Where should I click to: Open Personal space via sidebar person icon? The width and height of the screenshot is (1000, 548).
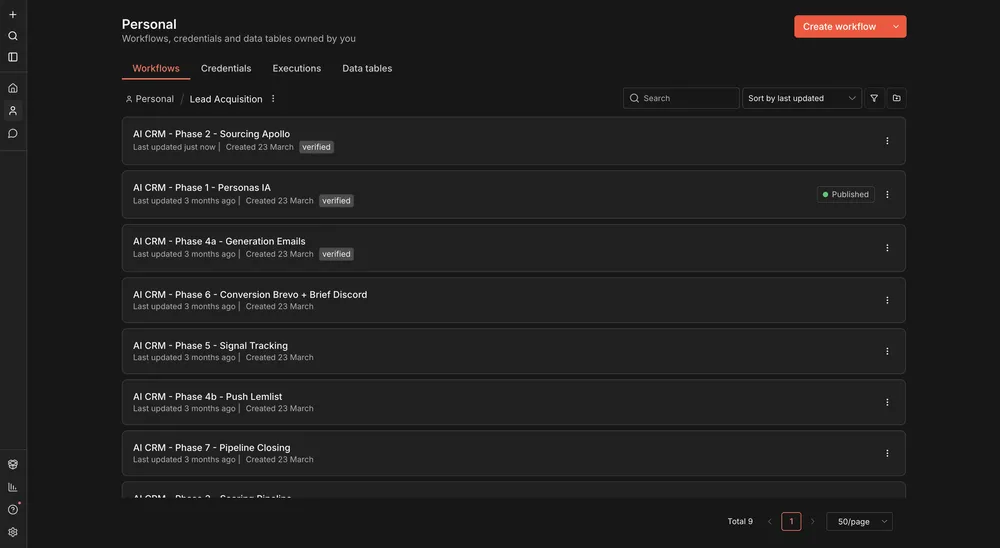[13, 110]
